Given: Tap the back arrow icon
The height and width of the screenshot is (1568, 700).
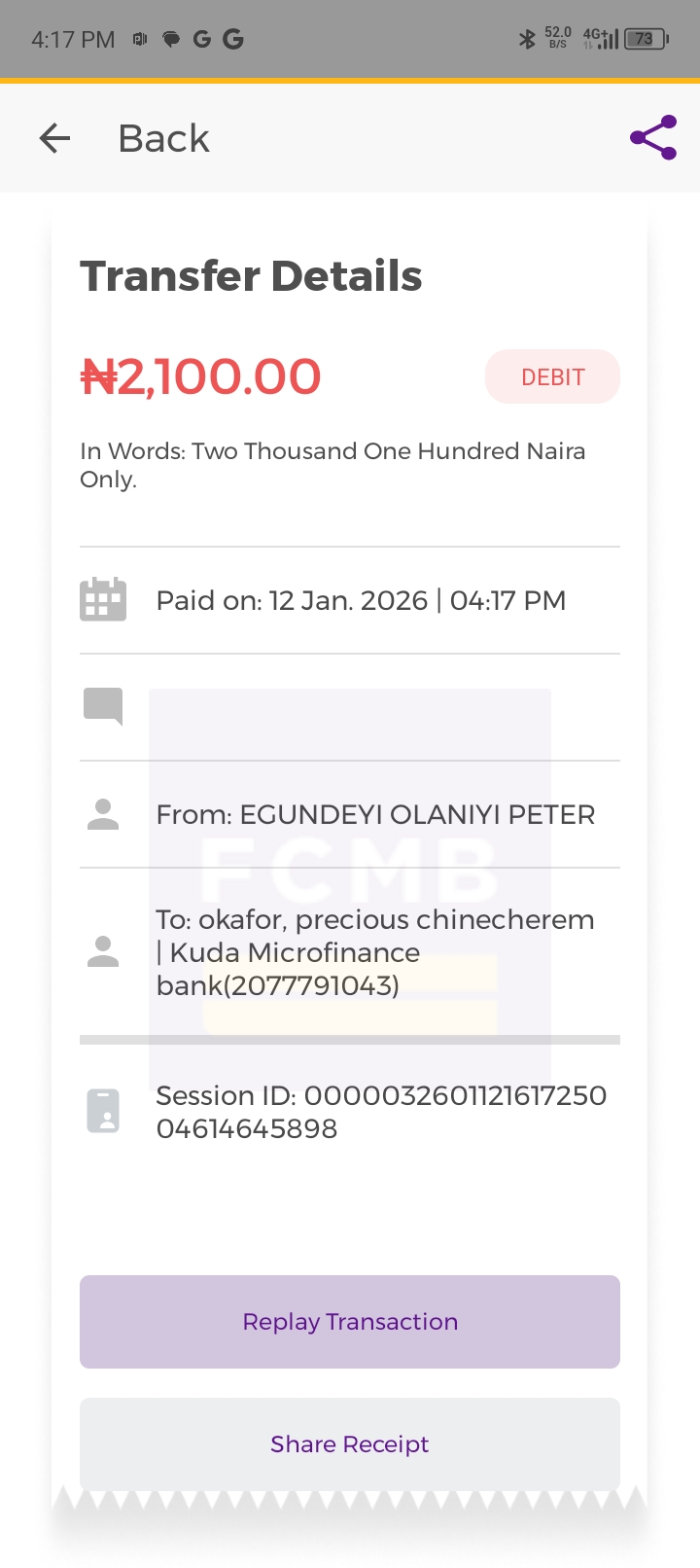Looking at the screenshot, I should [54, 138].
